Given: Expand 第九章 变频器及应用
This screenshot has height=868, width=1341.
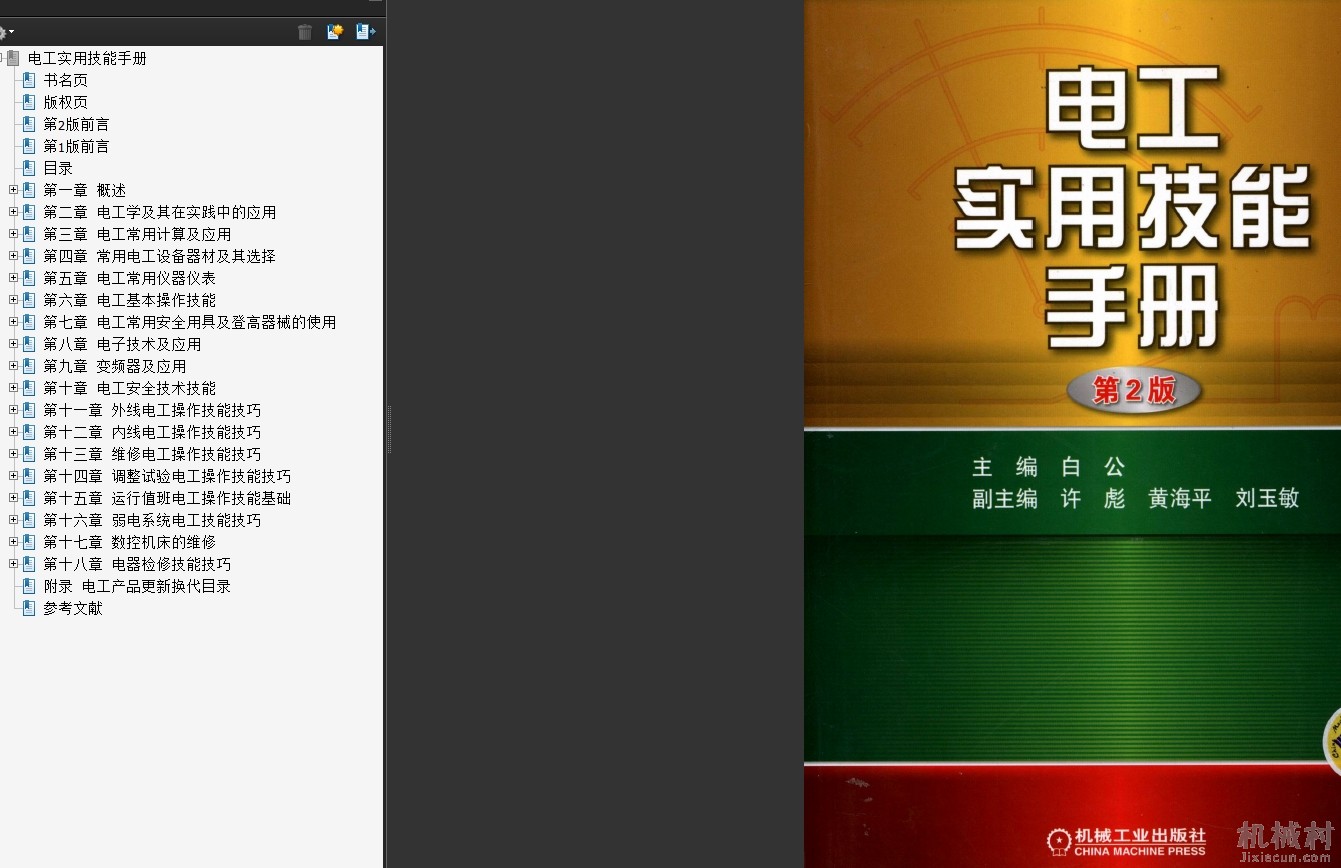Looking at the screenshot, I should [x=13, y=366].
